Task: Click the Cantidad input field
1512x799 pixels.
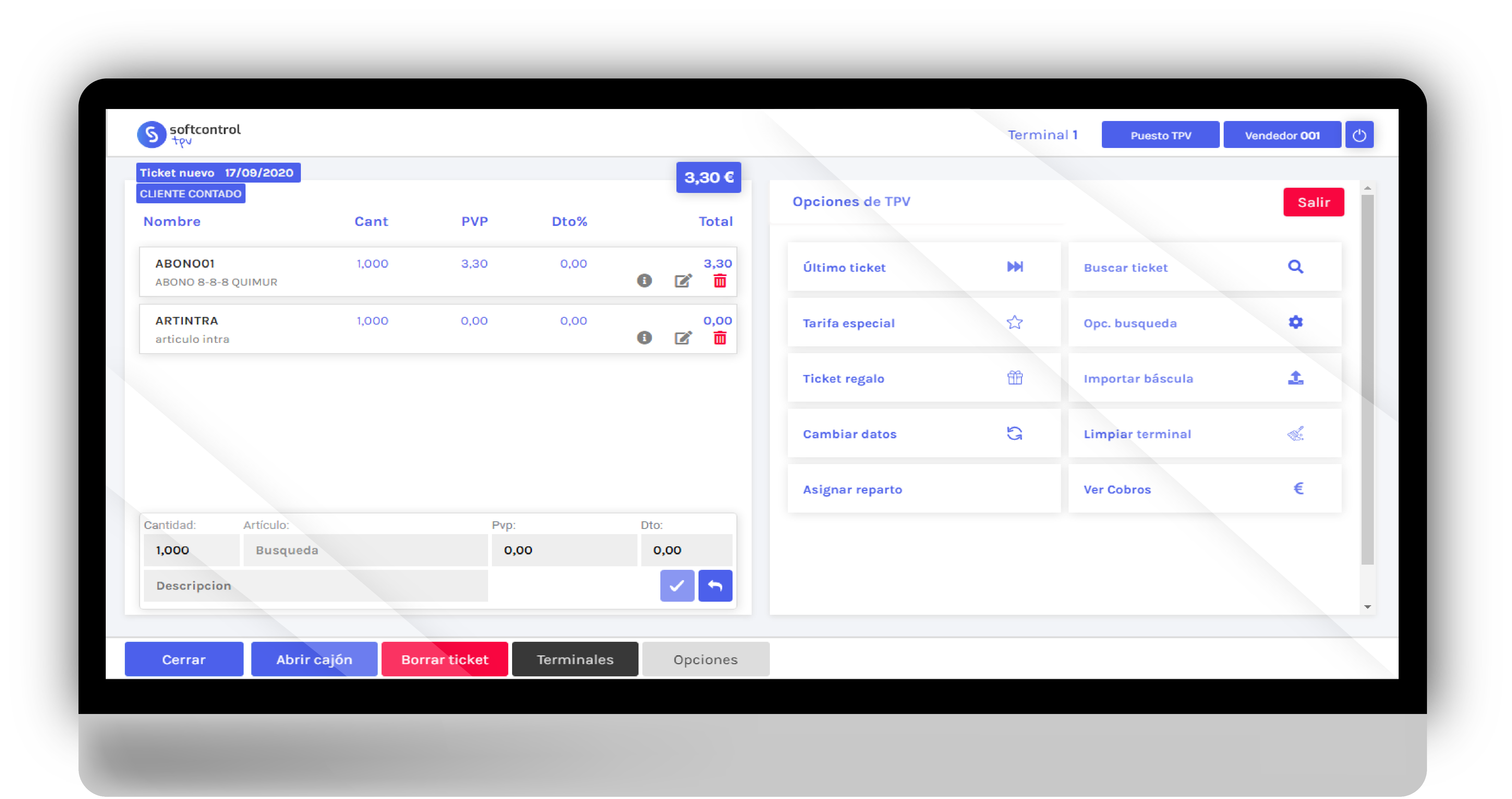Action: 191,550
